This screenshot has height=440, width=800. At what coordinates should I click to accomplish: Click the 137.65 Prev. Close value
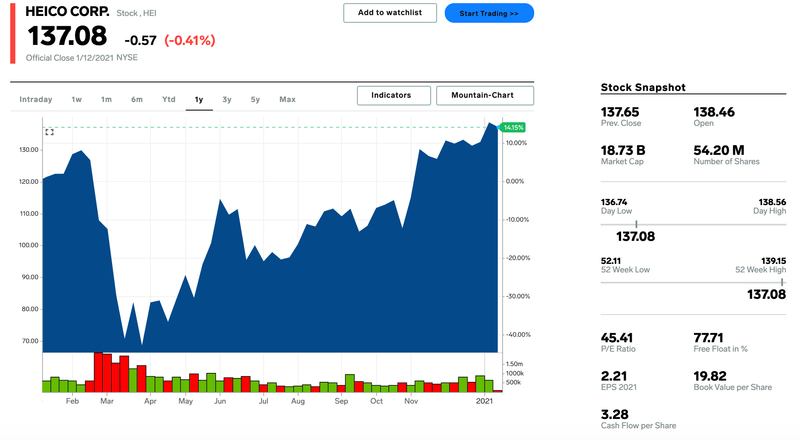coord(619,112)
